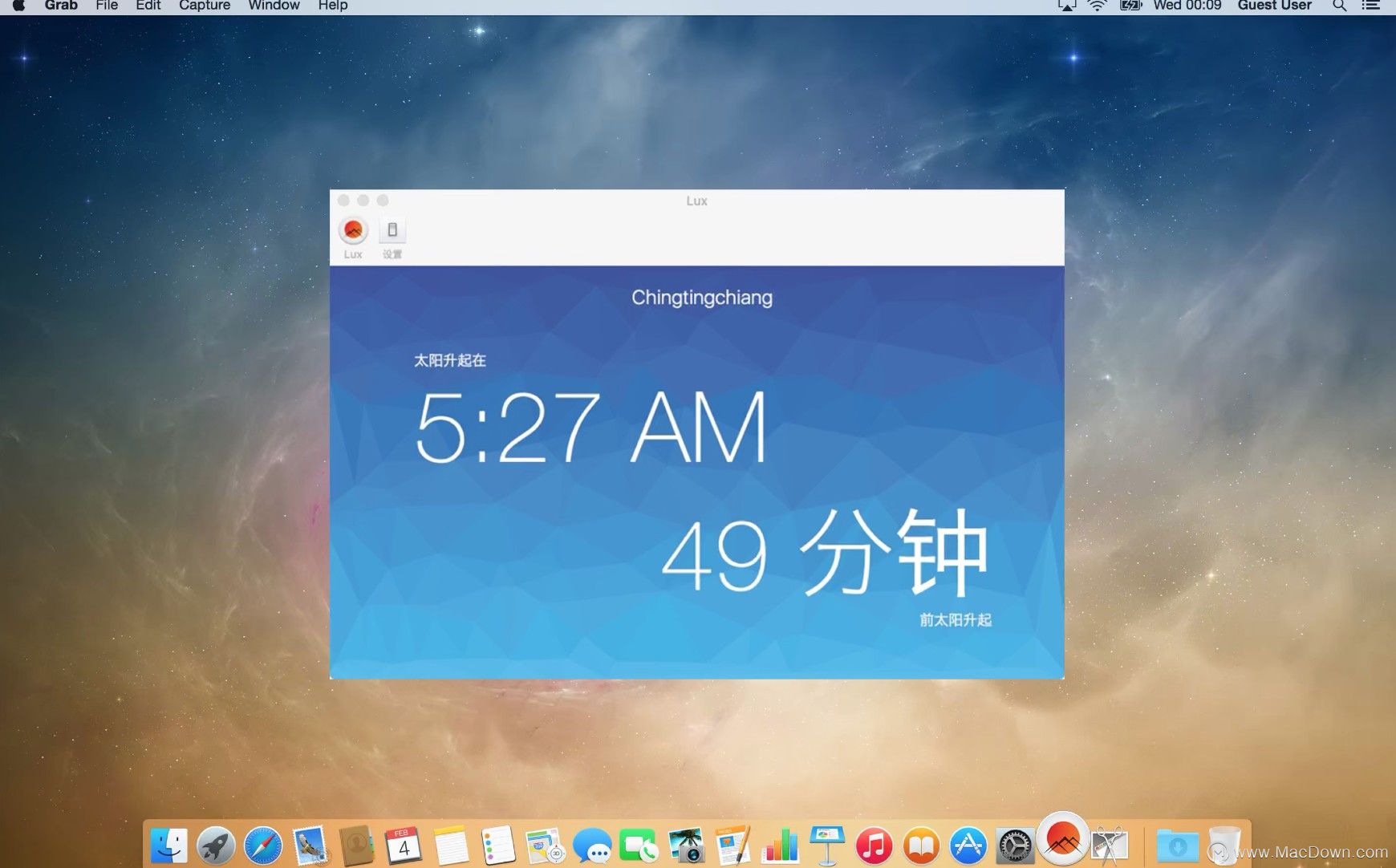The height and width of the screenshot is (868, 1396).
Task: Click the Grab scissors icon in Dock
Action: click(x=1110, y=846)
